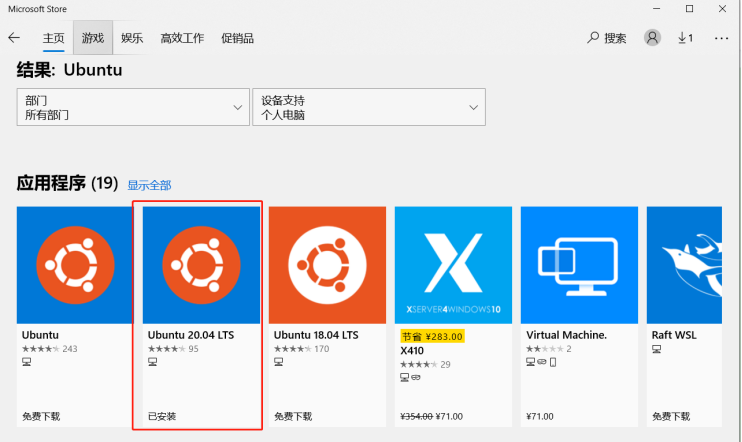Click the 29 star rating under X410
The height and width of the screenshot is (442, 742).
click(425, 364)
